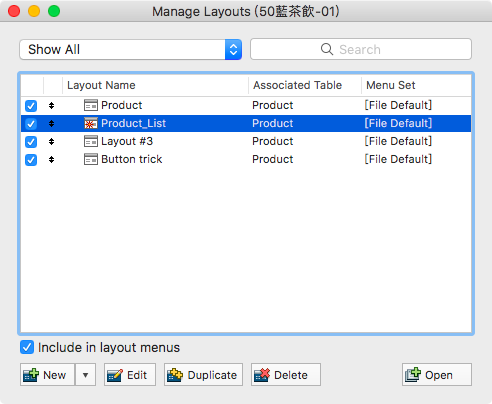Screen dimensions: 492x404
Task: Select the Product layout name
Action: (x=122, y=105)
